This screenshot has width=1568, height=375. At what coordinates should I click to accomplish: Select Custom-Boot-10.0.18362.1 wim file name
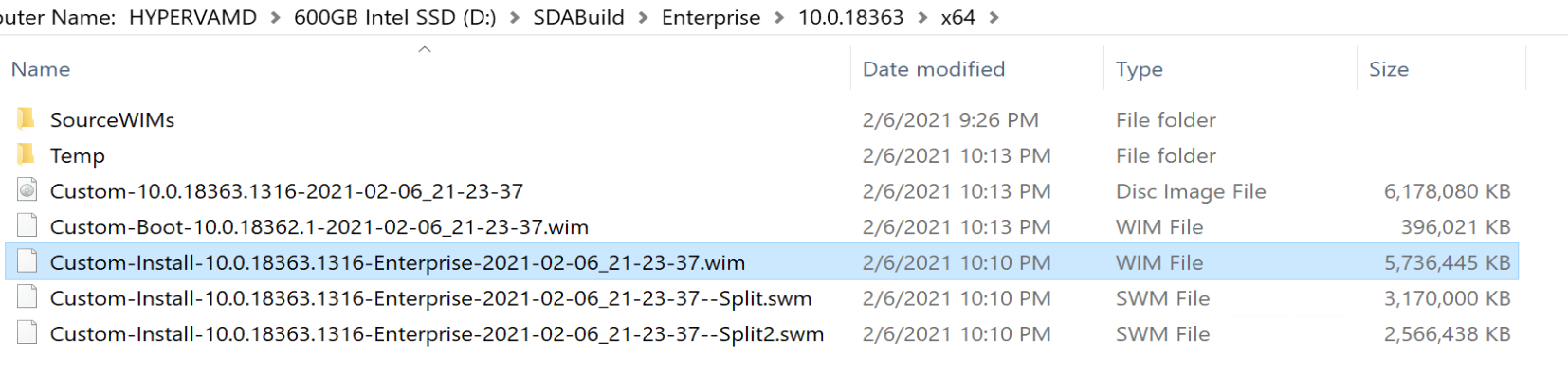tap(319, 227)
